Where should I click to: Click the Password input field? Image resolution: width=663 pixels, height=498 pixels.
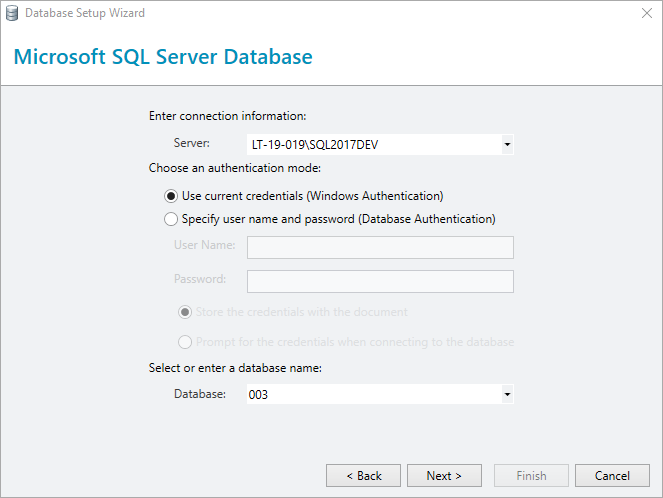[380, 282]
